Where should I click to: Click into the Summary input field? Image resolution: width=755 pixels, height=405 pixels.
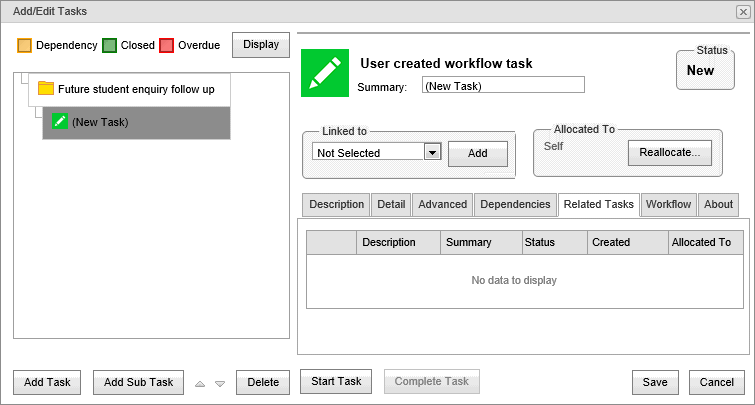click(x=503, y=85)
